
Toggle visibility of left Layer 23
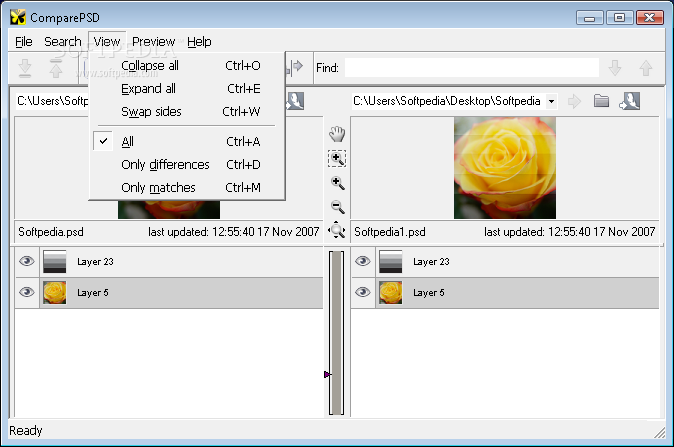(27, 261)
